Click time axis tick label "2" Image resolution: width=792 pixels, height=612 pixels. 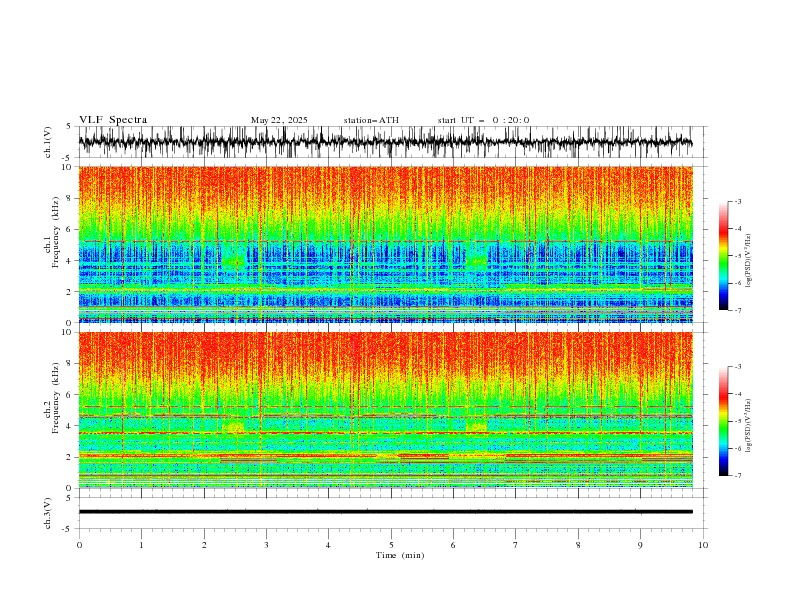pyautogui.click(x=204, y=545)
